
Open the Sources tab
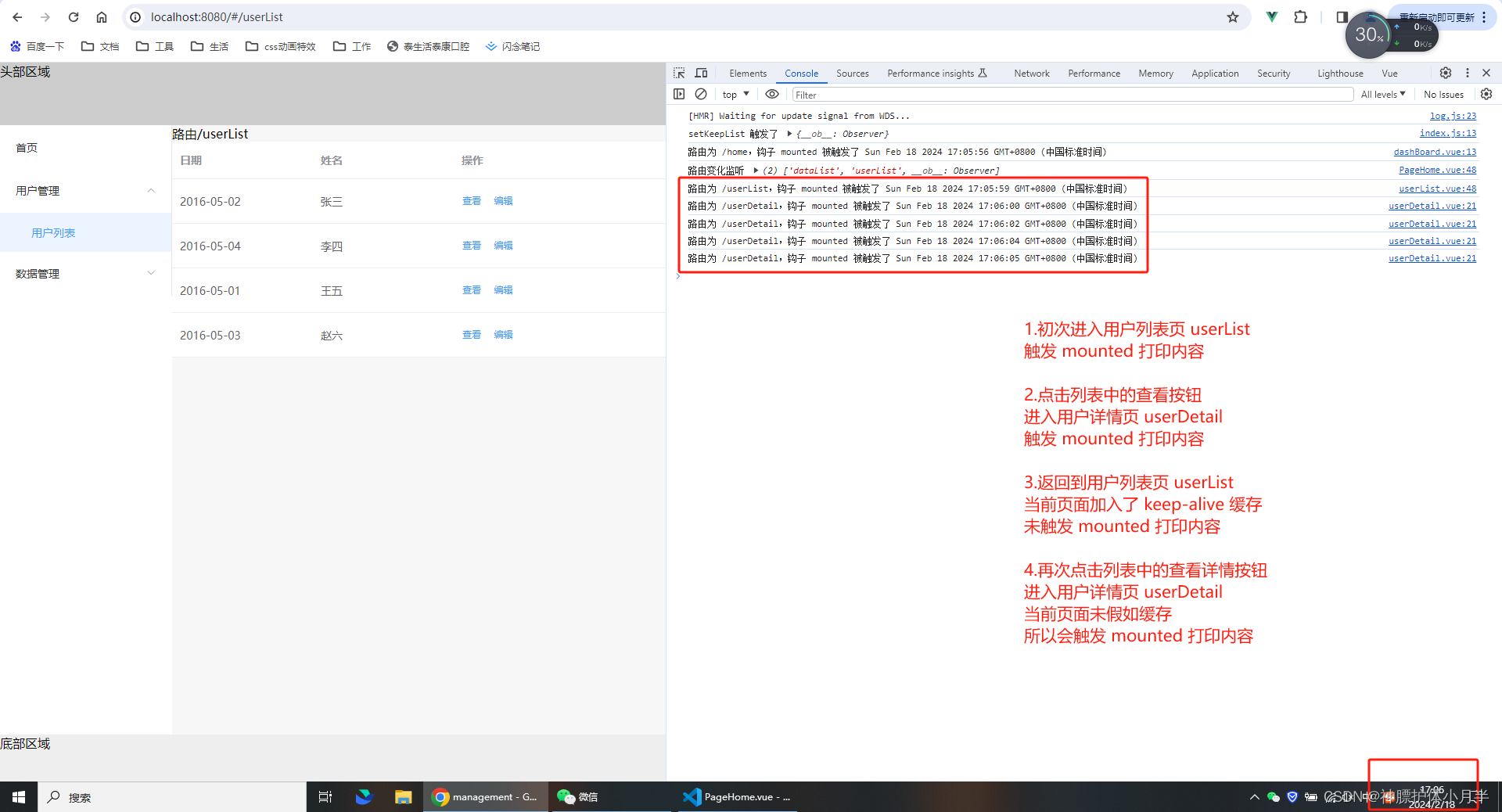tap(853, 74)
